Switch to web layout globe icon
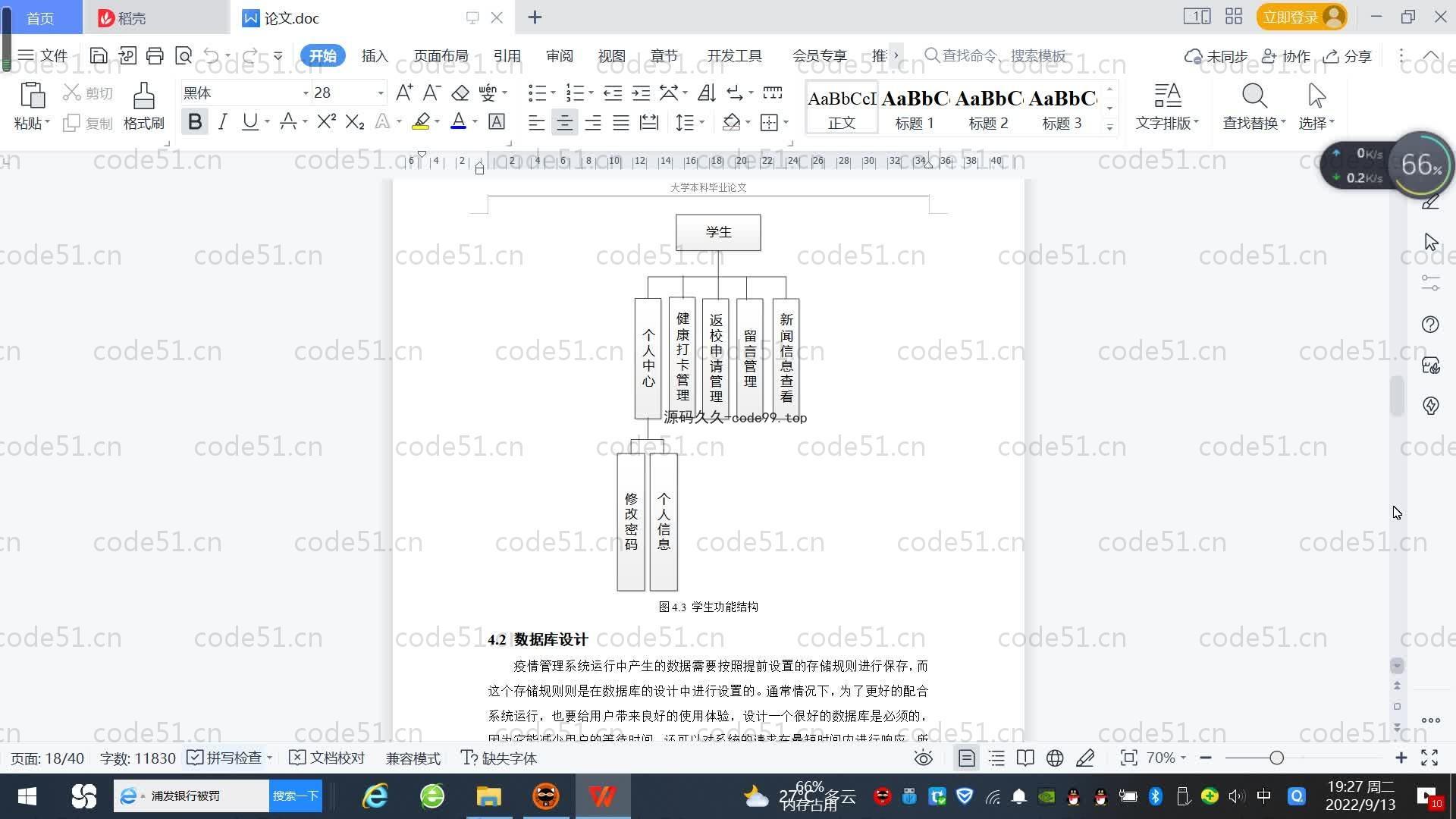 pyautogui.click(x=1055, y=758)
